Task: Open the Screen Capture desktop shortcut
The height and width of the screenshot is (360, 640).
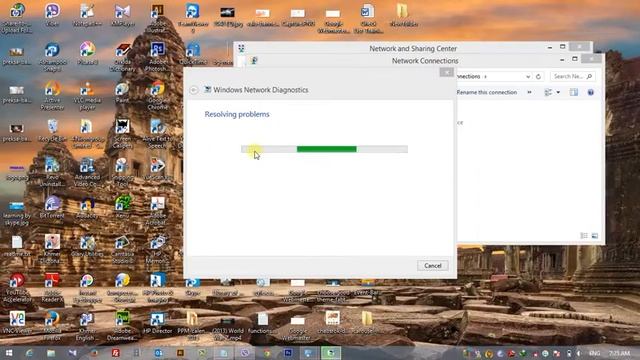Action: click(x=122, y=133)
